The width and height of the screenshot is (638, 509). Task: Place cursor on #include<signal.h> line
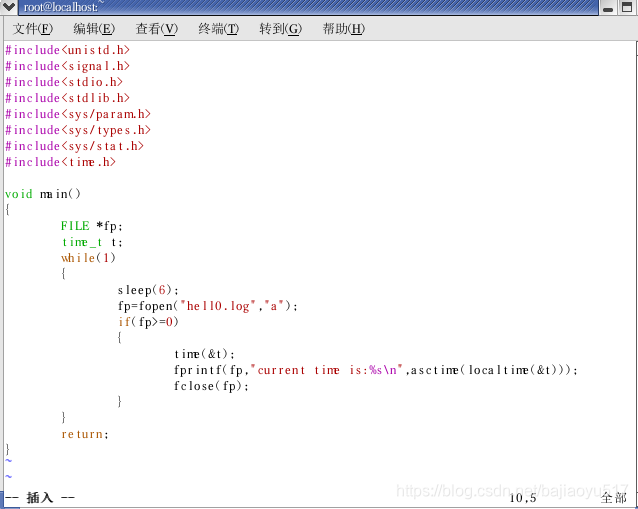[68, 66]
